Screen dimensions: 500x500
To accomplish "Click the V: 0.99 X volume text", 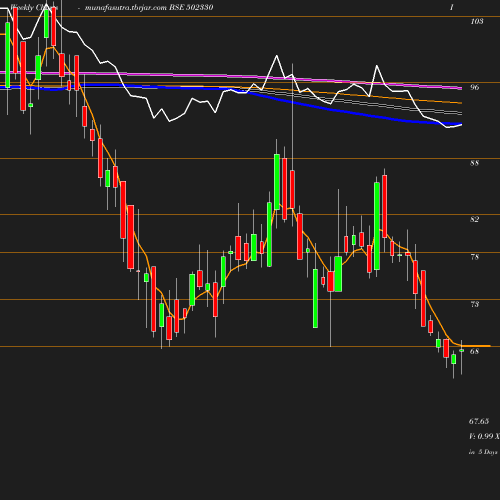I will click(x=484, y=436).
